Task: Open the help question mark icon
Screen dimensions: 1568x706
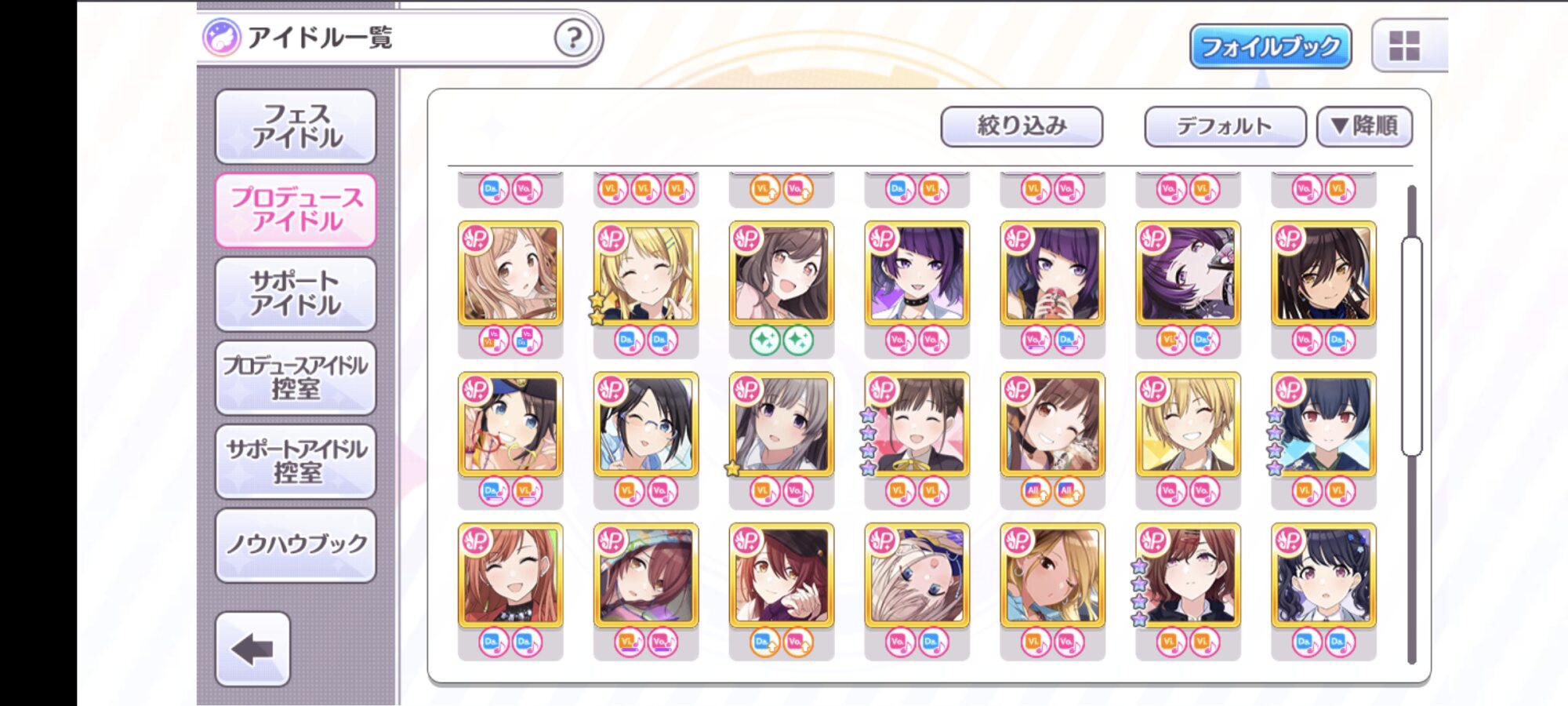Action: [x=573, y=38]
